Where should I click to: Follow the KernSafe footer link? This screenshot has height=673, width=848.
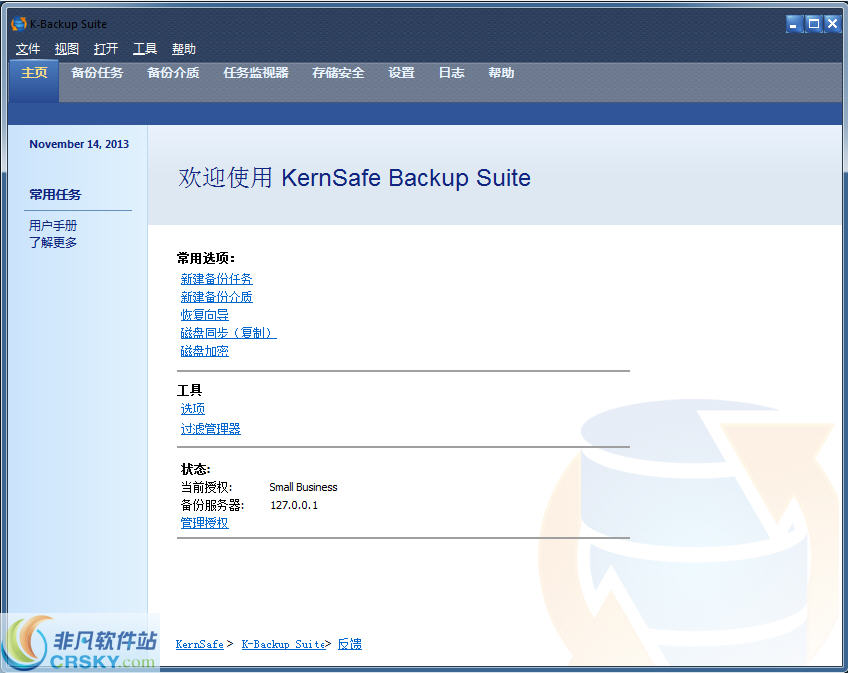point(200,644)
